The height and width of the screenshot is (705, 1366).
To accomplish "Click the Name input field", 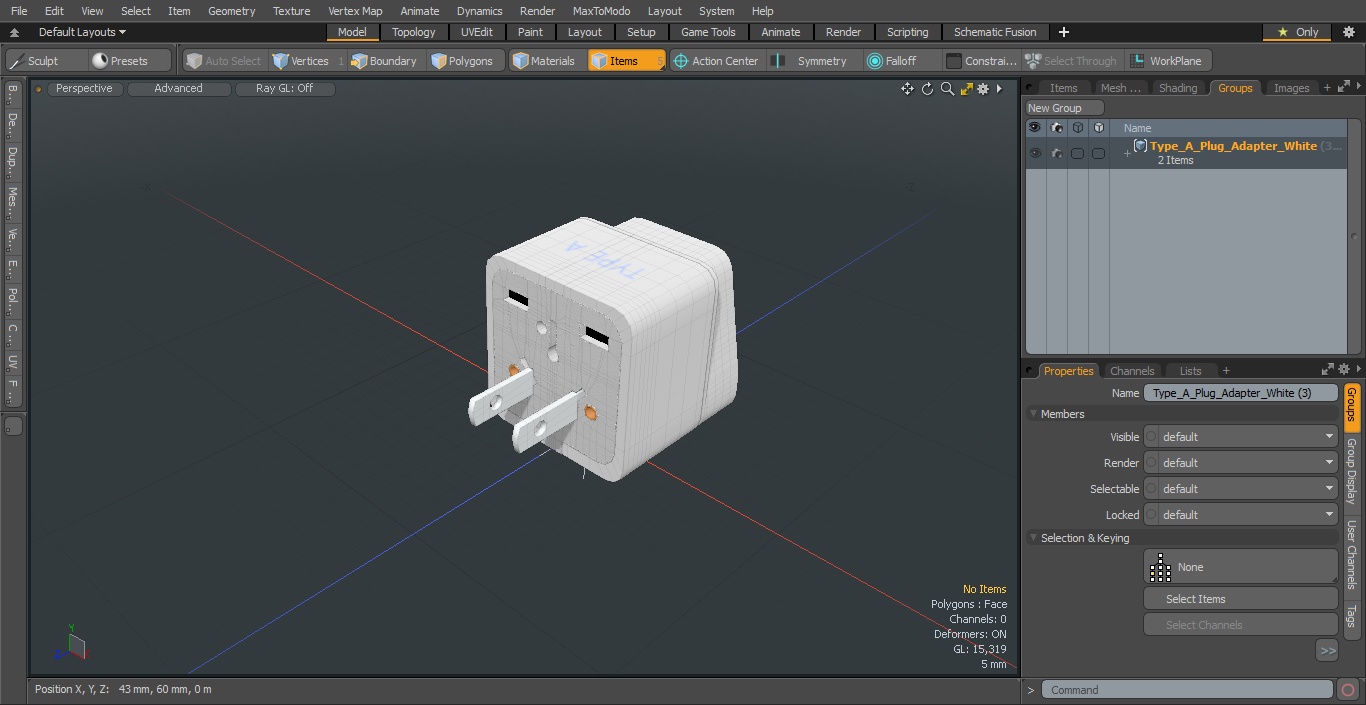I will 1240,393.
